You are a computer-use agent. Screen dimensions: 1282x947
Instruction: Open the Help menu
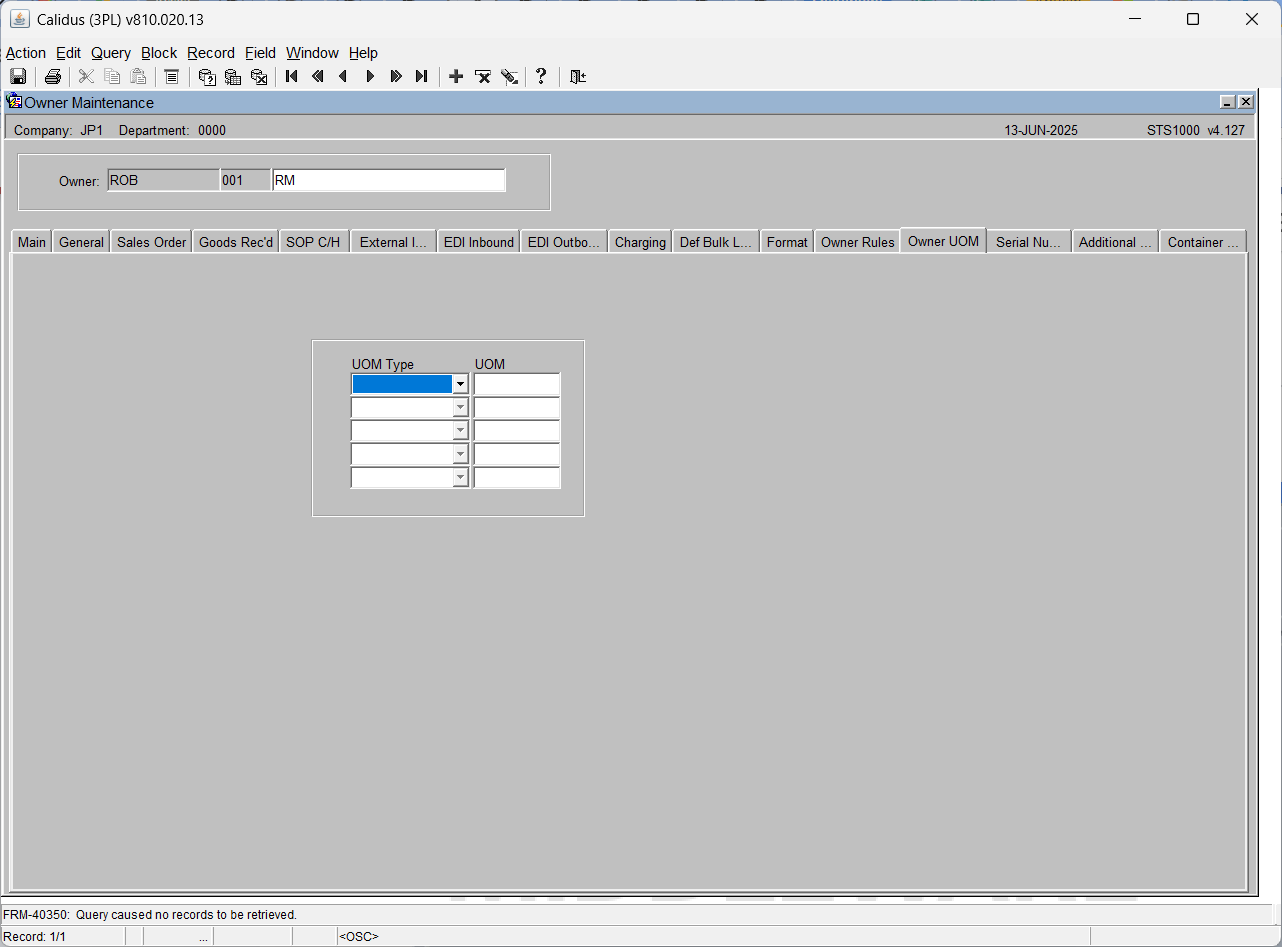363,53
